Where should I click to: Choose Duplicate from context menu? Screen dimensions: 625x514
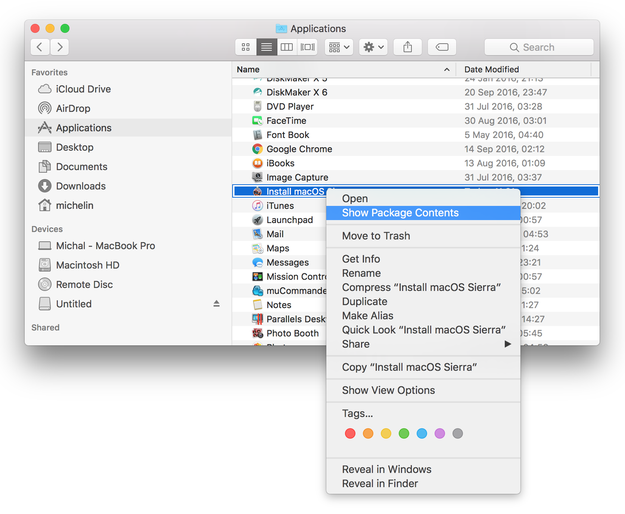pos(423,302)
